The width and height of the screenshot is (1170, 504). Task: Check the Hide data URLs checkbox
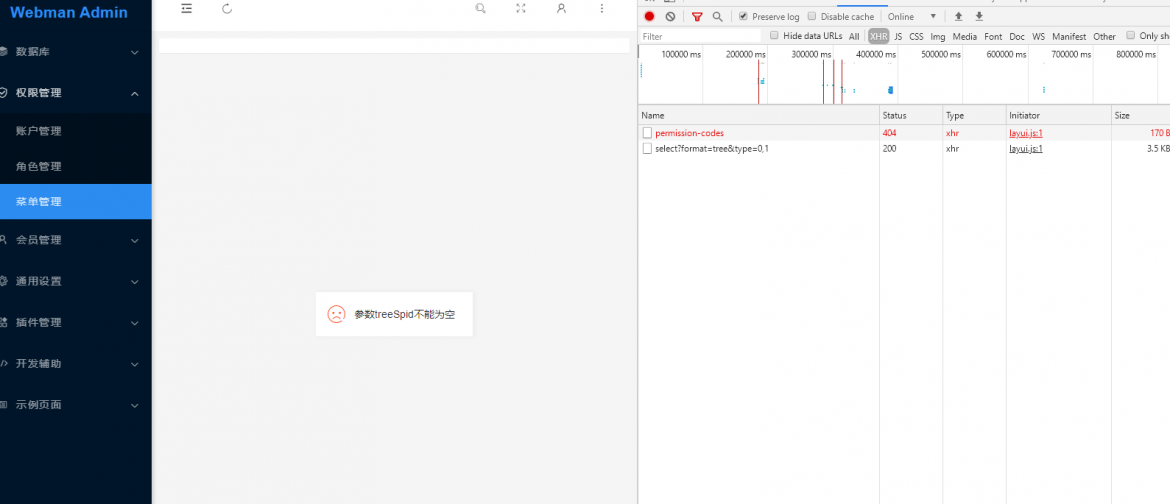coord(774,35)
